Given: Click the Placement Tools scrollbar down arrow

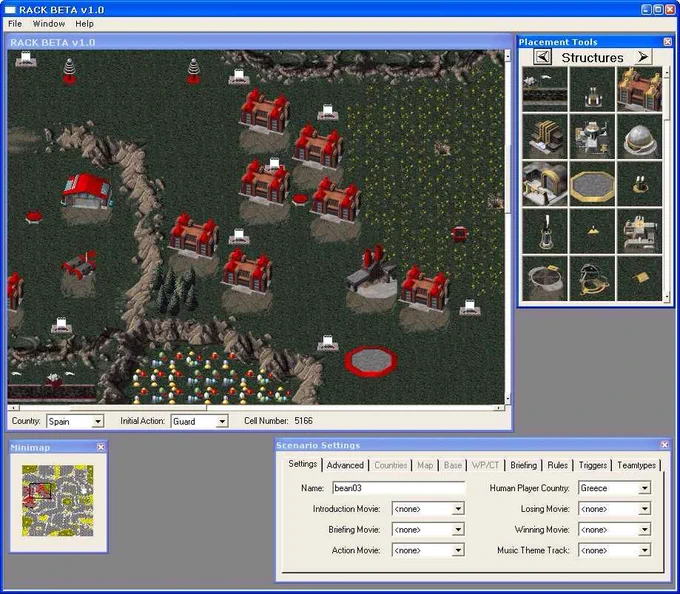Looking at the screenshot, I should pos(667,297).
